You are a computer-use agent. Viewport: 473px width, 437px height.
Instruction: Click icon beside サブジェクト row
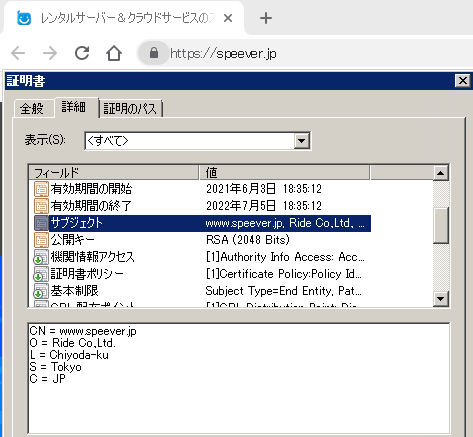coord(41,223)
